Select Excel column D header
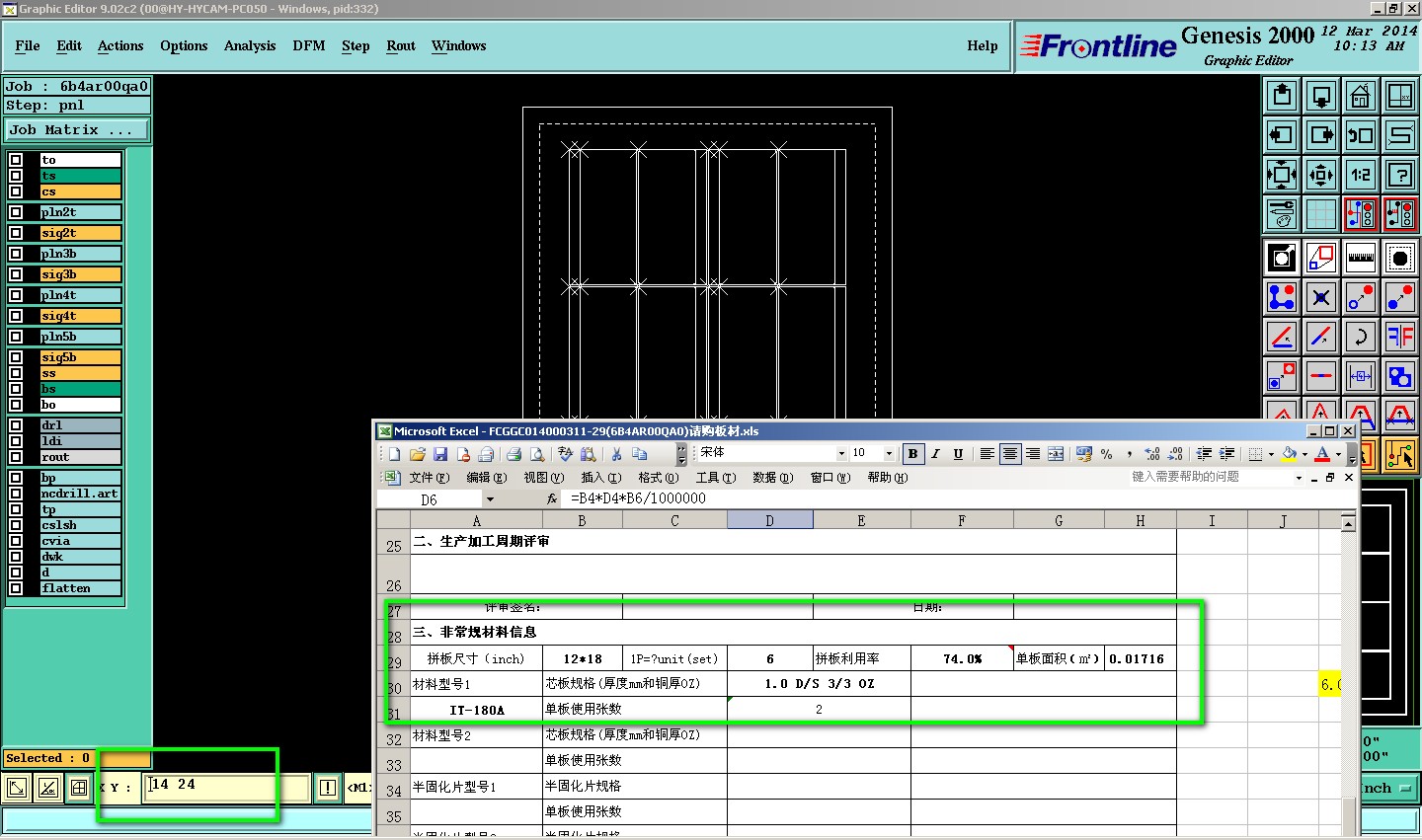This screenshot has height=840, width=1422. [x=770, y=520]
